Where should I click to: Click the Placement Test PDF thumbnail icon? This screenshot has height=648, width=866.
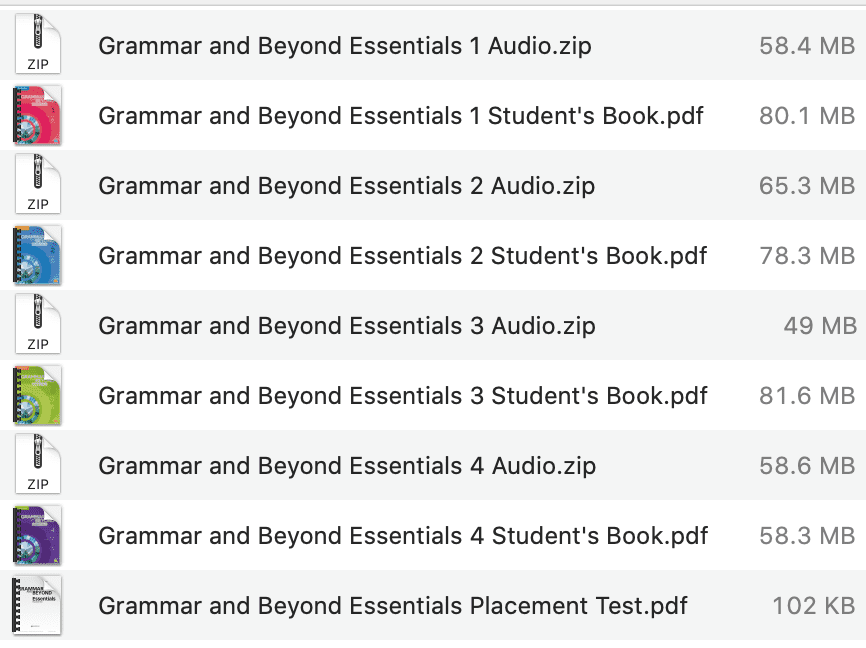[38, 606]
